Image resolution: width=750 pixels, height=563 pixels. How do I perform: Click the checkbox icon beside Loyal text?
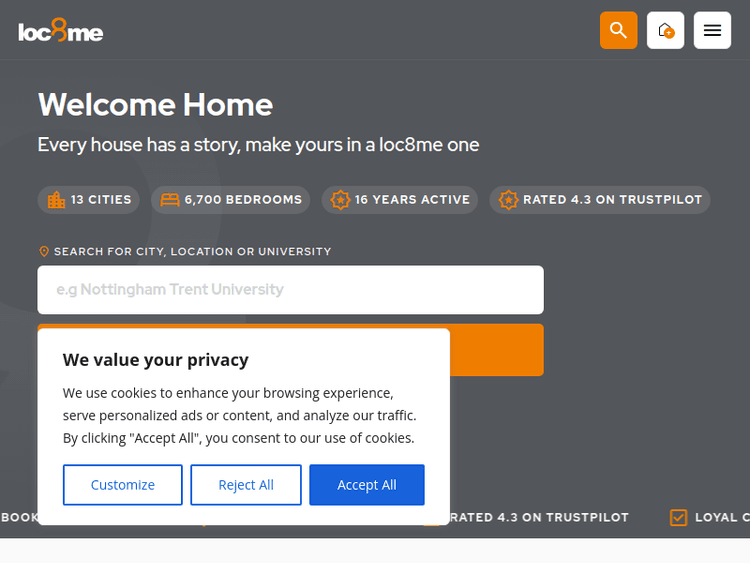click(x=679, y=517)
